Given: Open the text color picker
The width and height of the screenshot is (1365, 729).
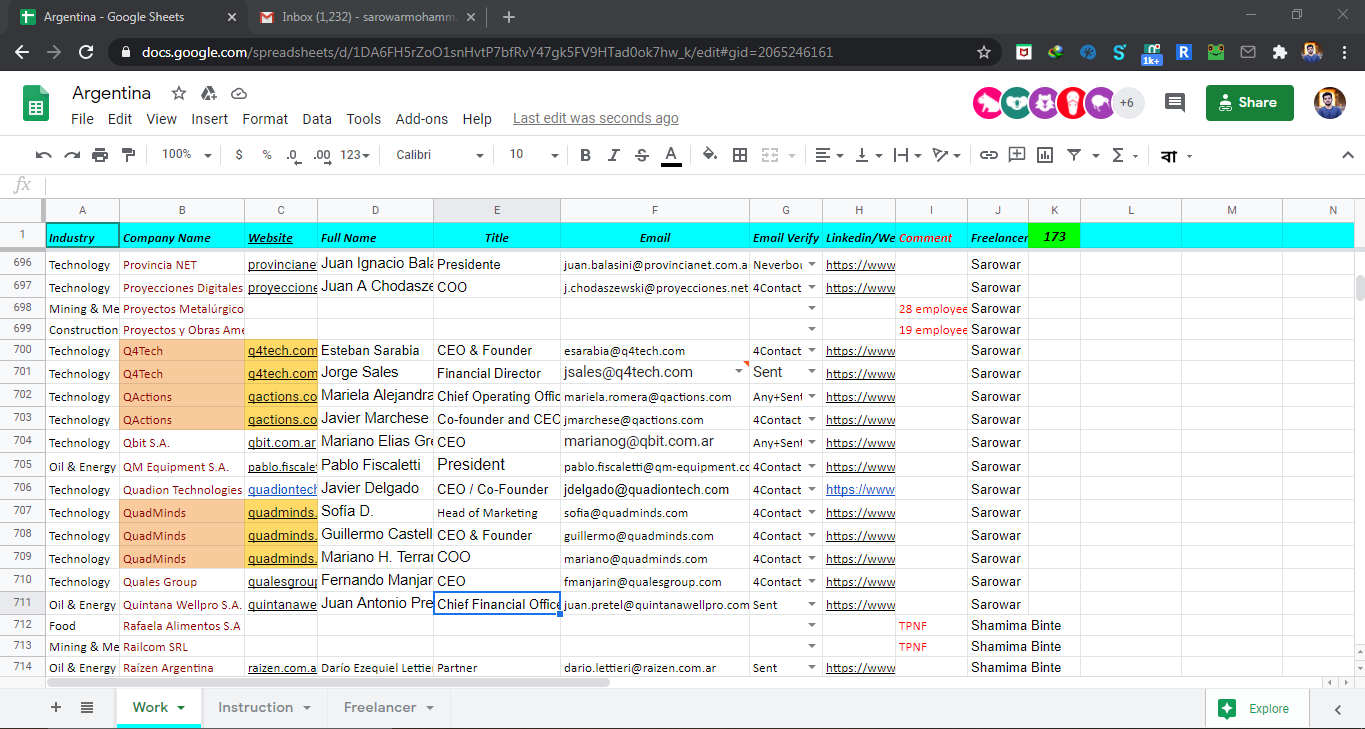Looking at the screenshot, I should click(x=671, y=155).
